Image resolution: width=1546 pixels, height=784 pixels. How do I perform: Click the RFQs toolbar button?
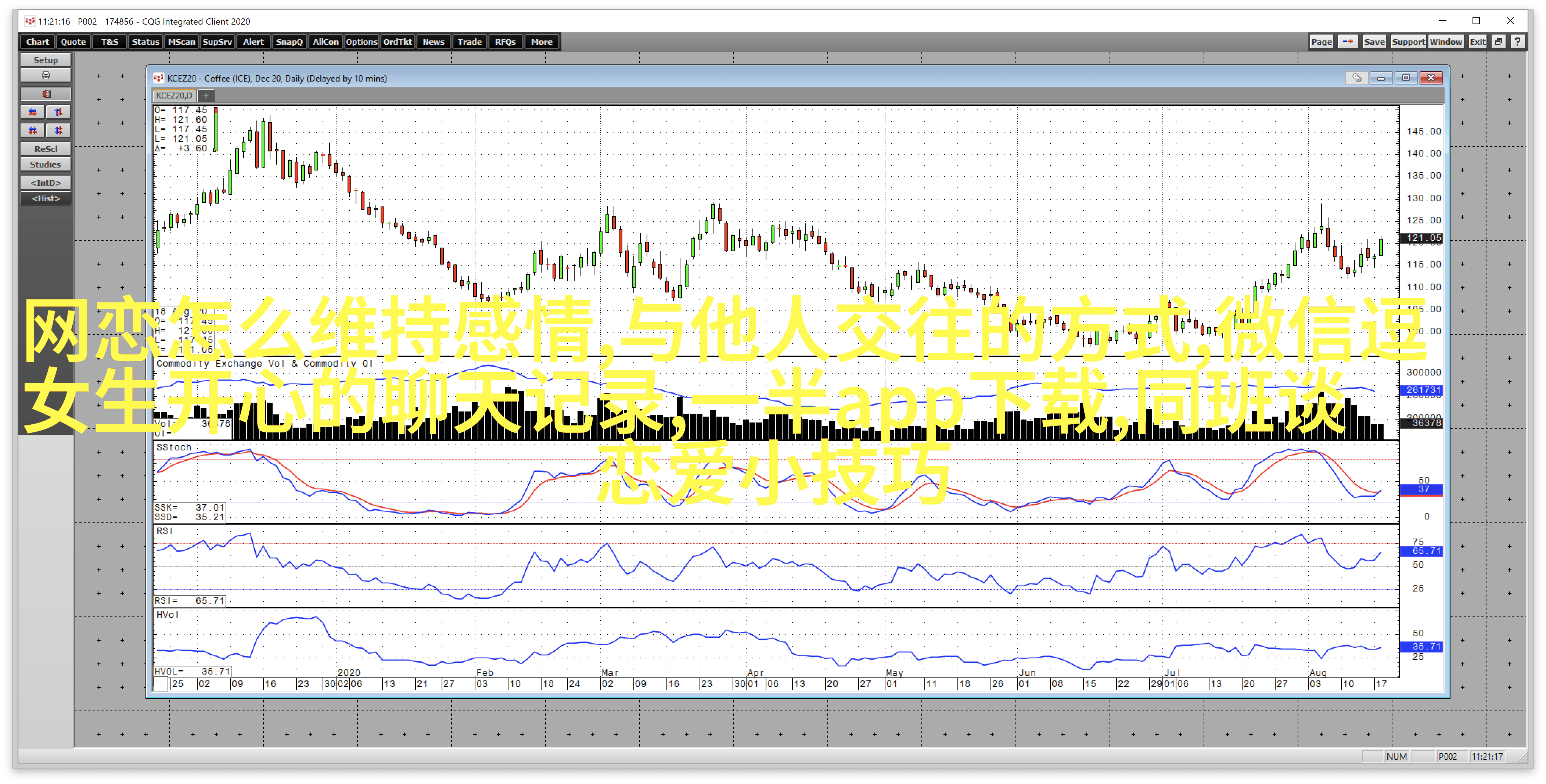point(505,42)
